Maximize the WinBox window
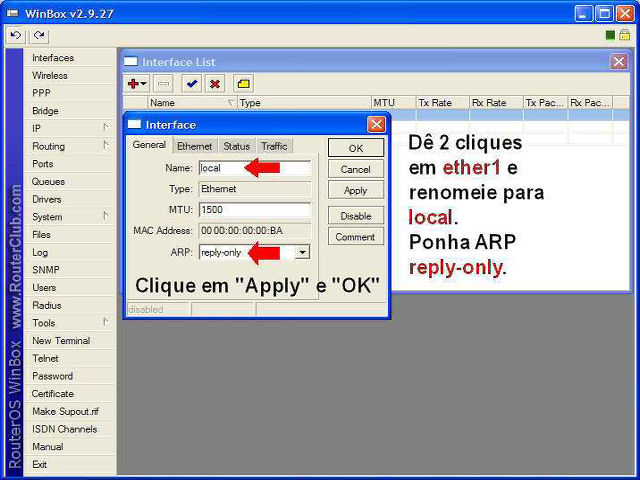This screenshot has height=480, width=640. click(x=604, y=13)
